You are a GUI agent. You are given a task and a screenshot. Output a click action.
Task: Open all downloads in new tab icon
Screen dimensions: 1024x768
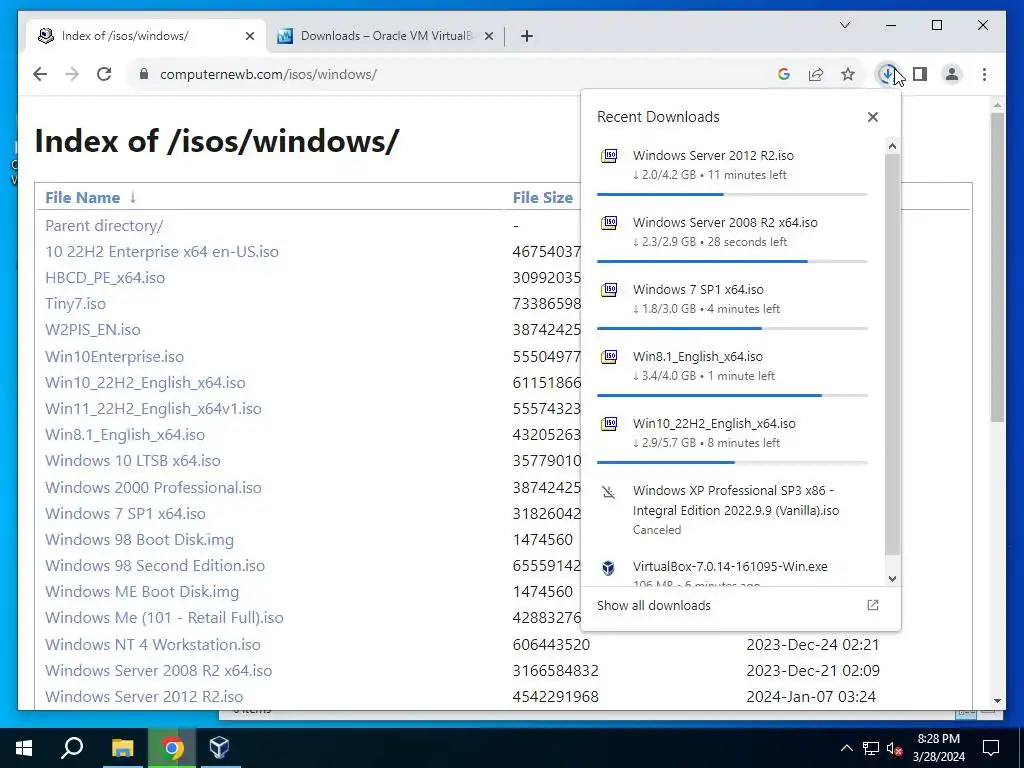click(x=872, y=605)
